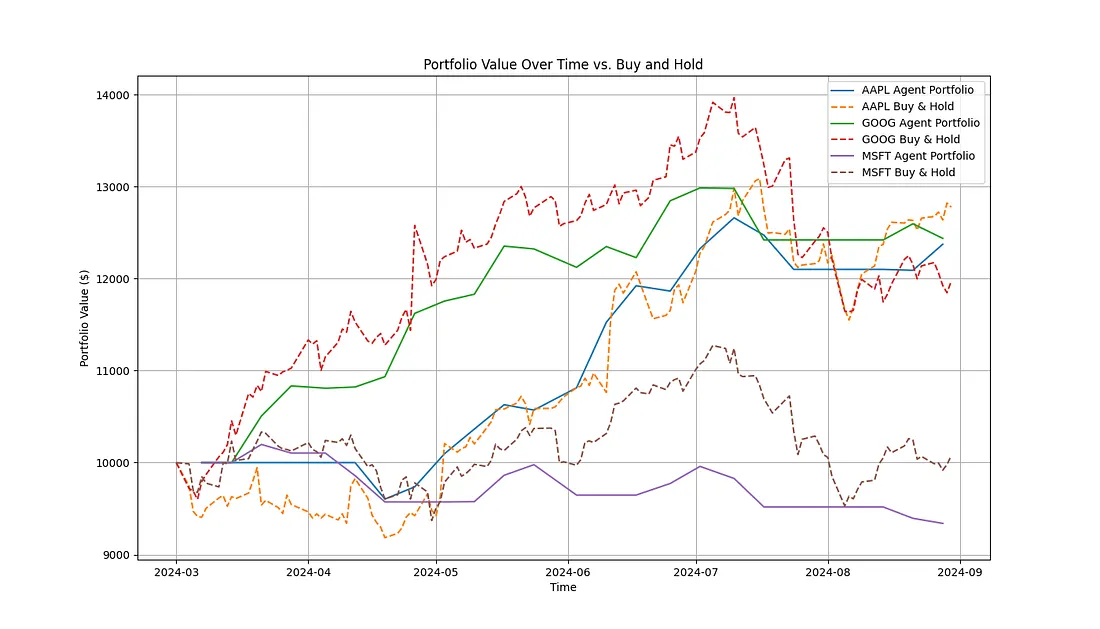
Task: Click the x-axis date label 2024-06
Action: [568, 572]
